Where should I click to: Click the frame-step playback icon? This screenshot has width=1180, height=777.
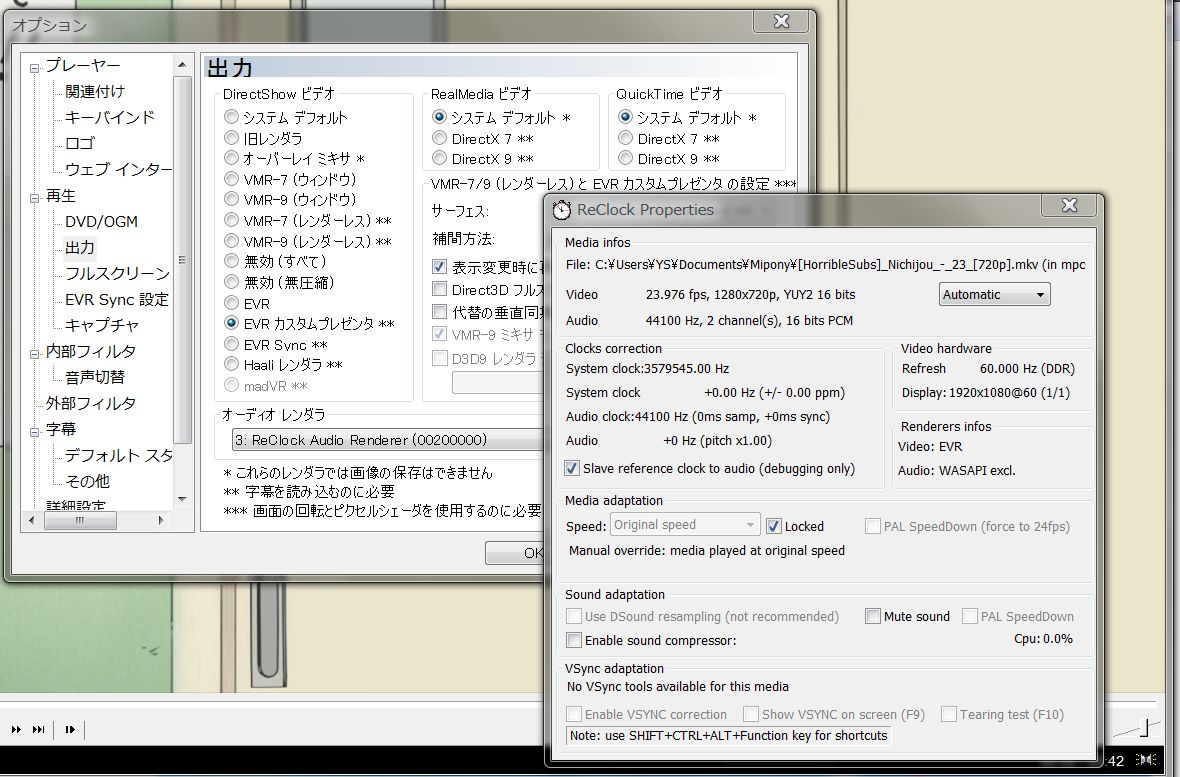pyautogui.click(x=70, y=729)
